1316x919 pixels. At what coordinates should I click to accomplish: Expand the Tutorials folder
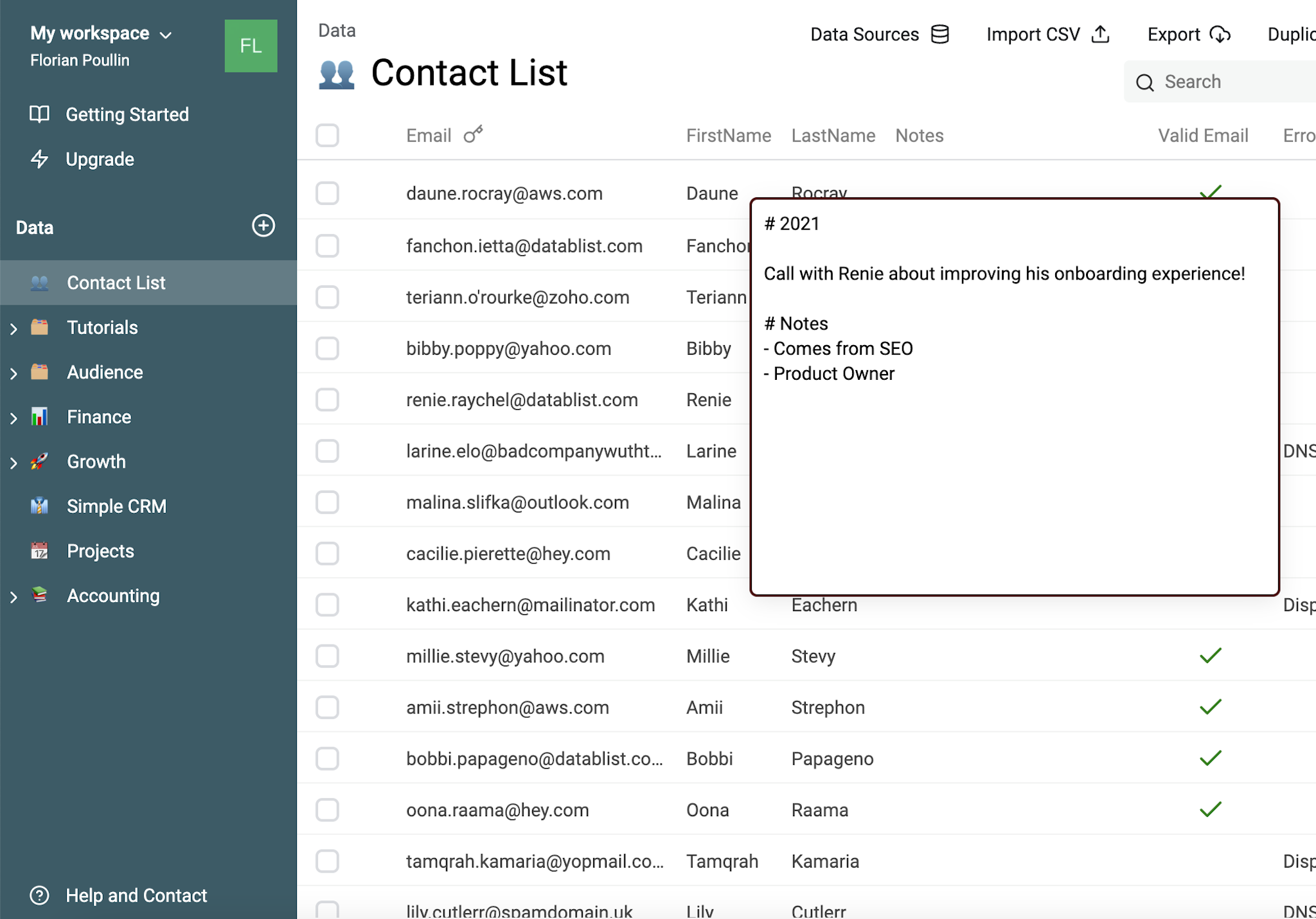(x=13, y=327)
